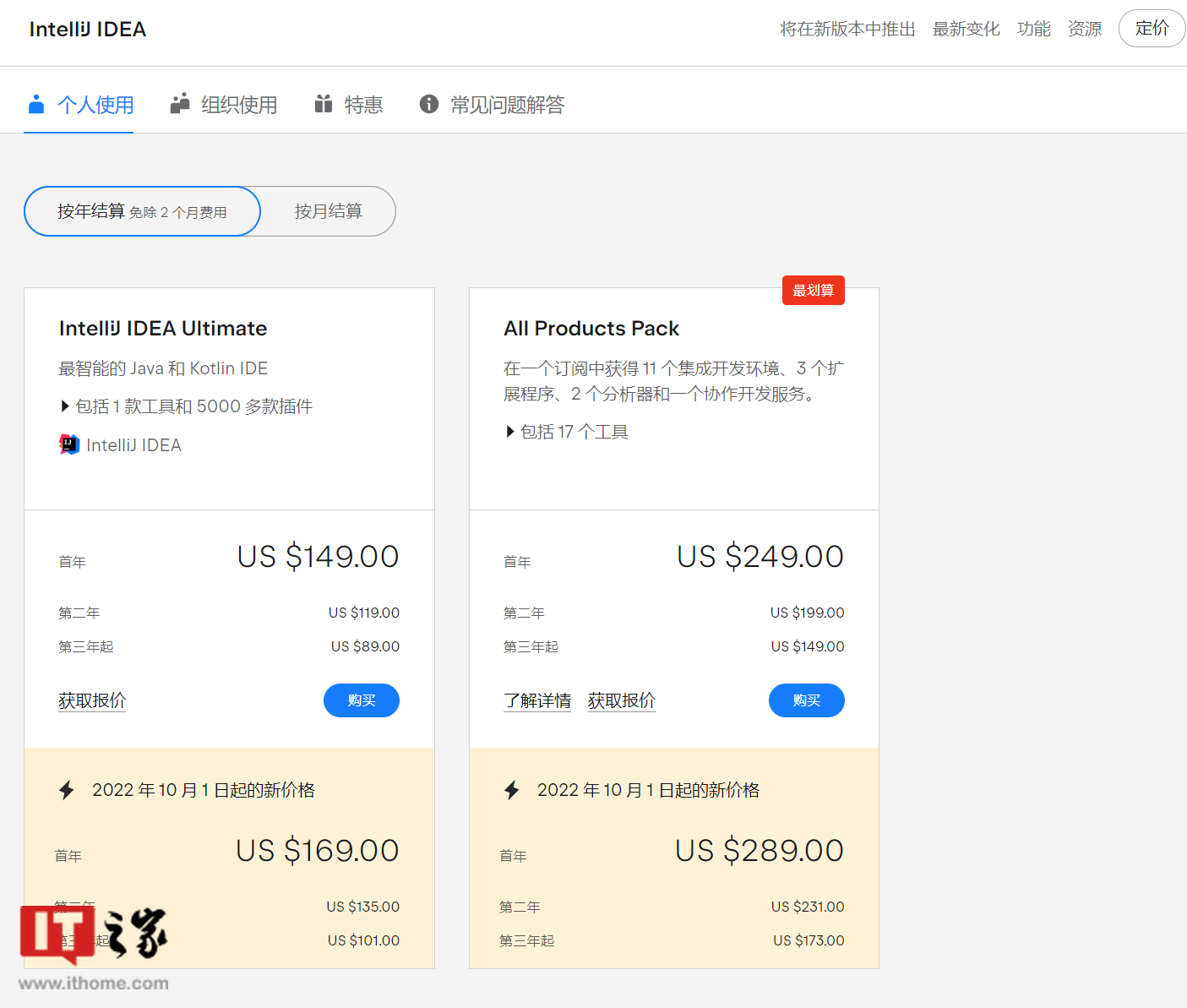Click 购买 for All Products Pack

pos(807,700)
